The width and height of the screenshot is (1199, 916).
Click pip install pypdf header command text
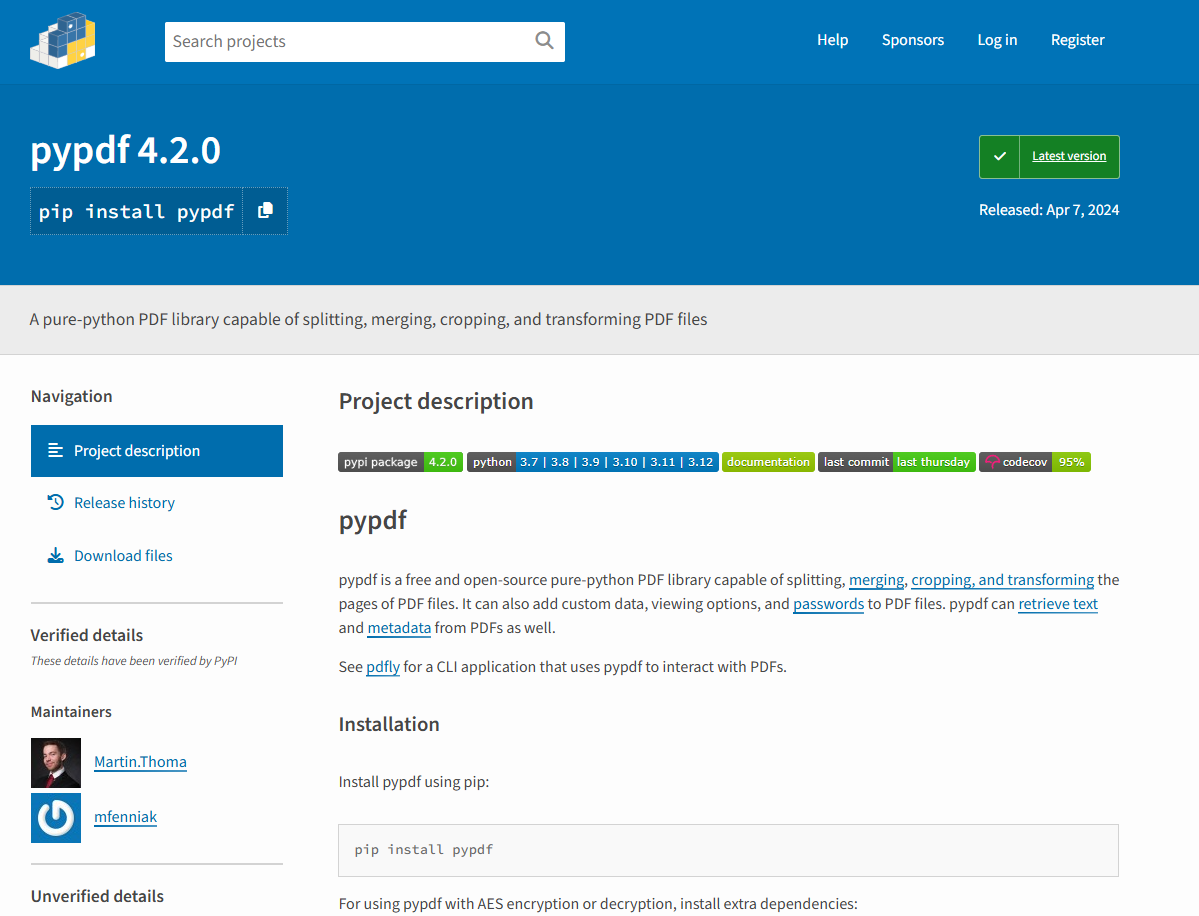[136, 212]
